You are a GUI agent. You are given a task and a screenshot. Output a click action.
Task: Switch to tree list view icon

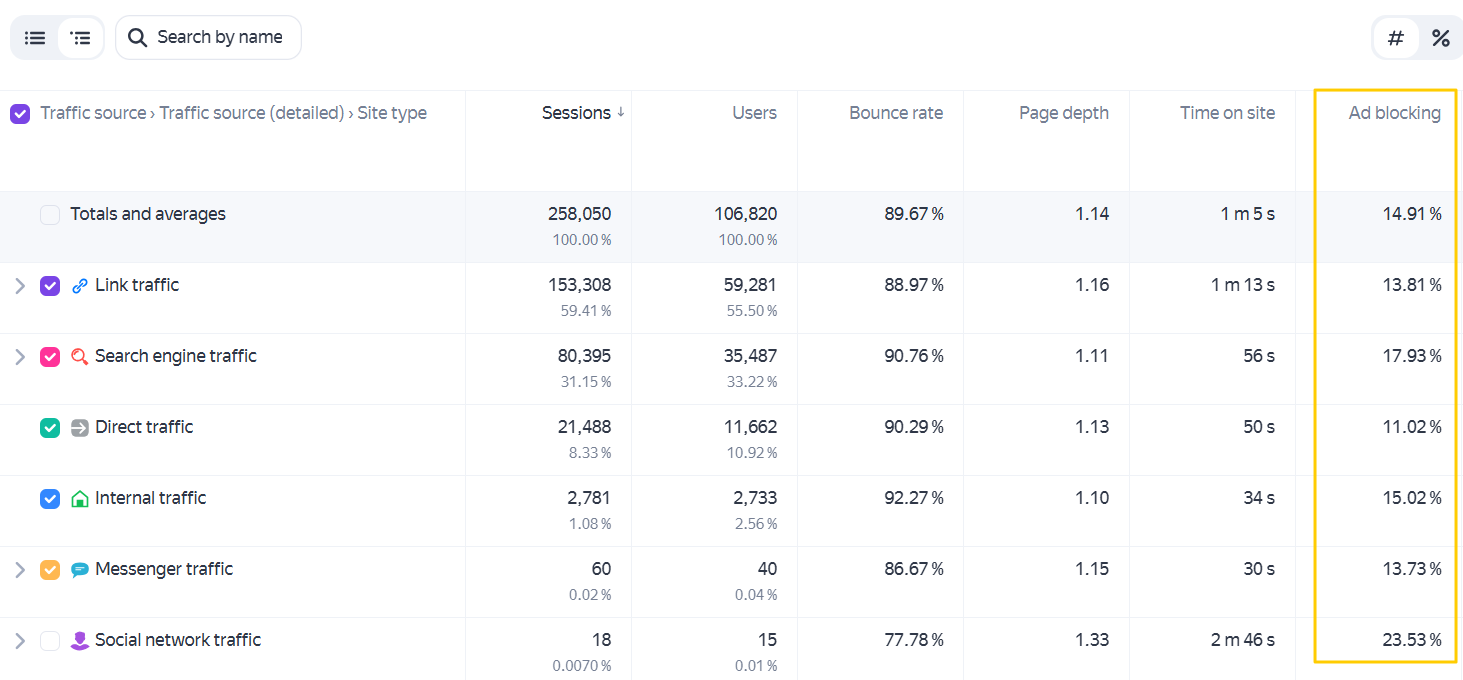[81, 38]
